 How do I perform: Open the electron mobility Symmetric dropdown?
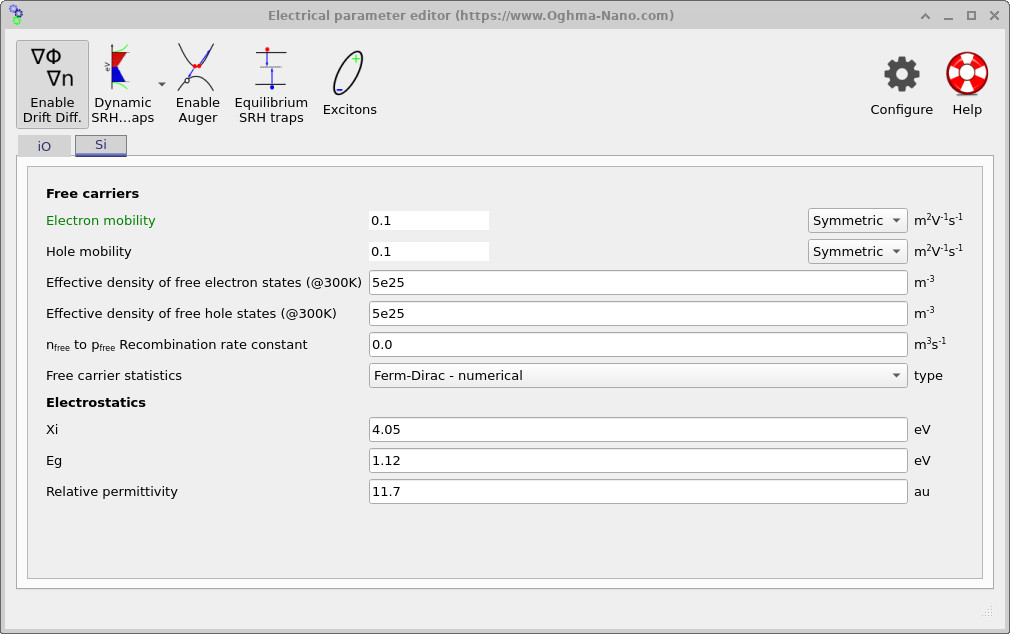[x=857, y=220]
